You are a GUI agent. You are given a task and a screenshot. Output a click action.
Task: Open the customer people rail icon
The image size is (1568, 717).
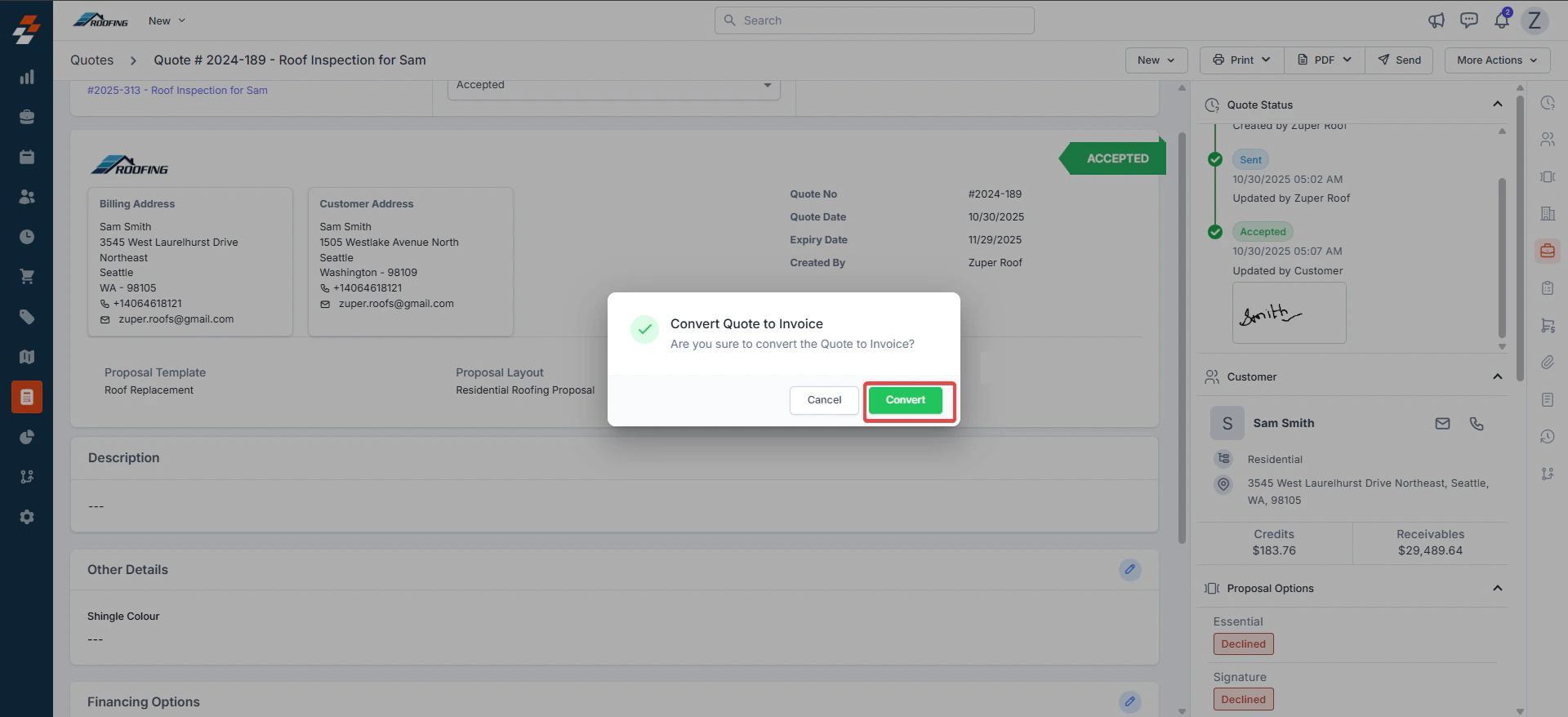pyautogui.click(x=1548, y=140)
